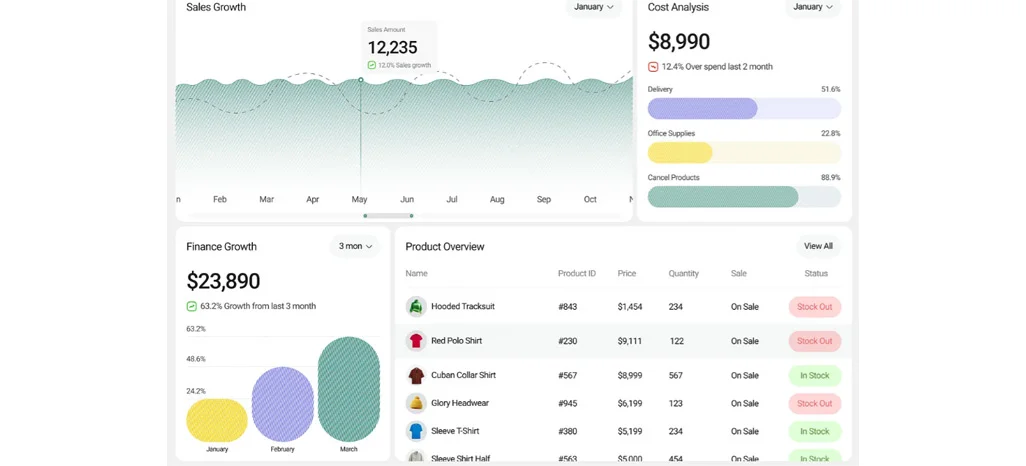
Task: Click quantity 567 in Cuban Collar Shirt row
Action: tap(675, 376)
